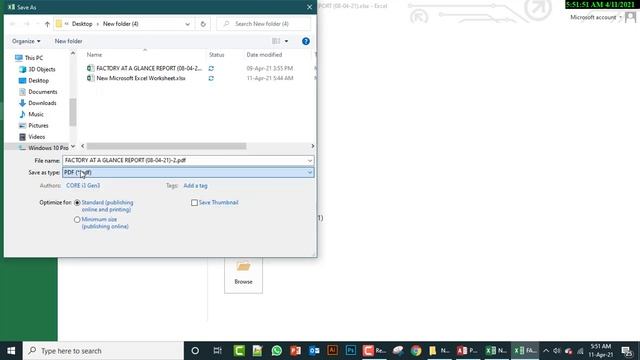Open Outlook from taskbar
This screenshot has height=360, width=640.
[314, 351]
